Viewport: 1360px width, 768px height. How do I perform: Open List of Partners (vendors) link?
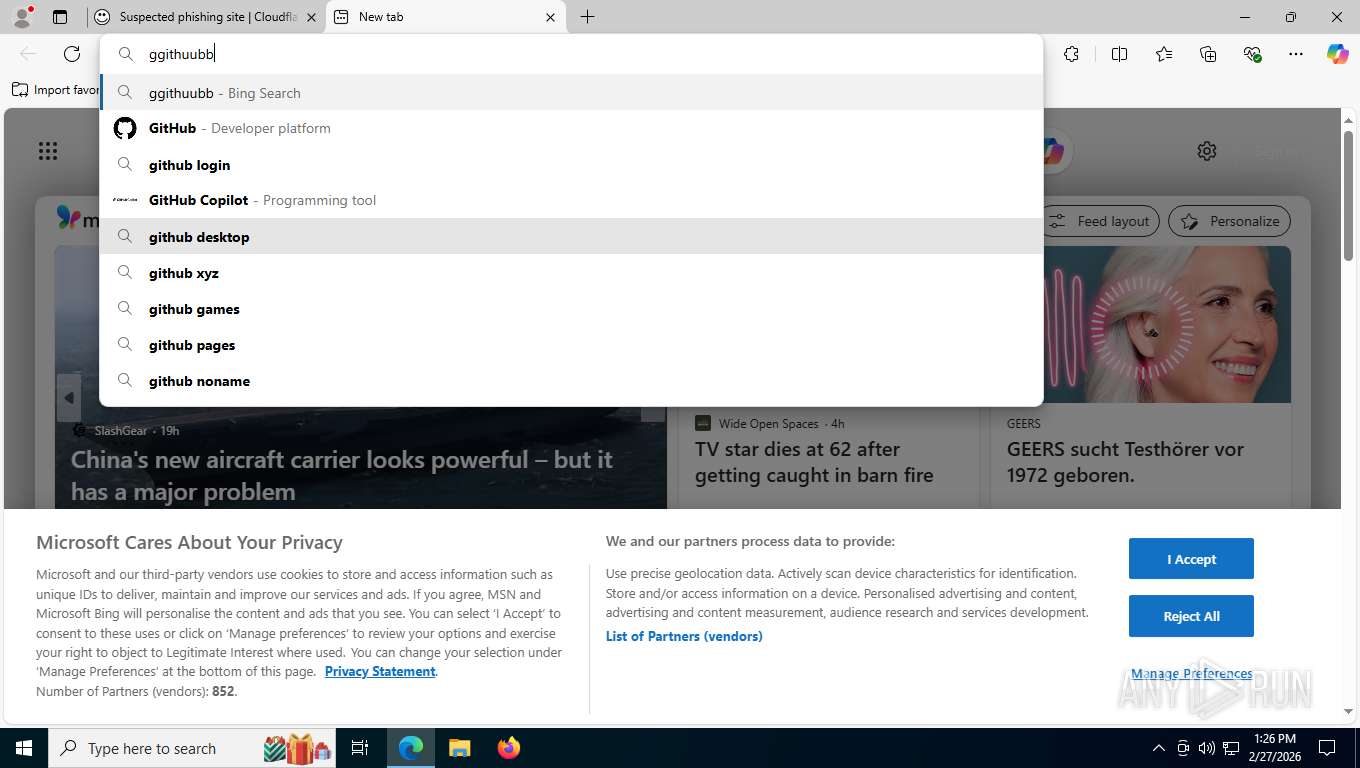684,636
